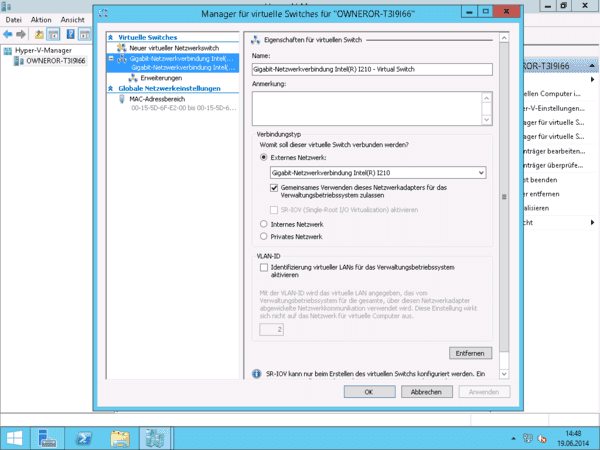Screen dimensions: 600x450
Task: Select the Internes Netzwerk radio button
Action: point(264,224)
